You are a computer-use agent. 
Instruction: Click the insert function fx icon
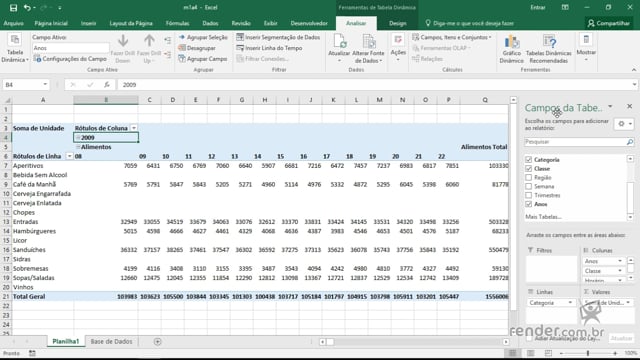107,84
